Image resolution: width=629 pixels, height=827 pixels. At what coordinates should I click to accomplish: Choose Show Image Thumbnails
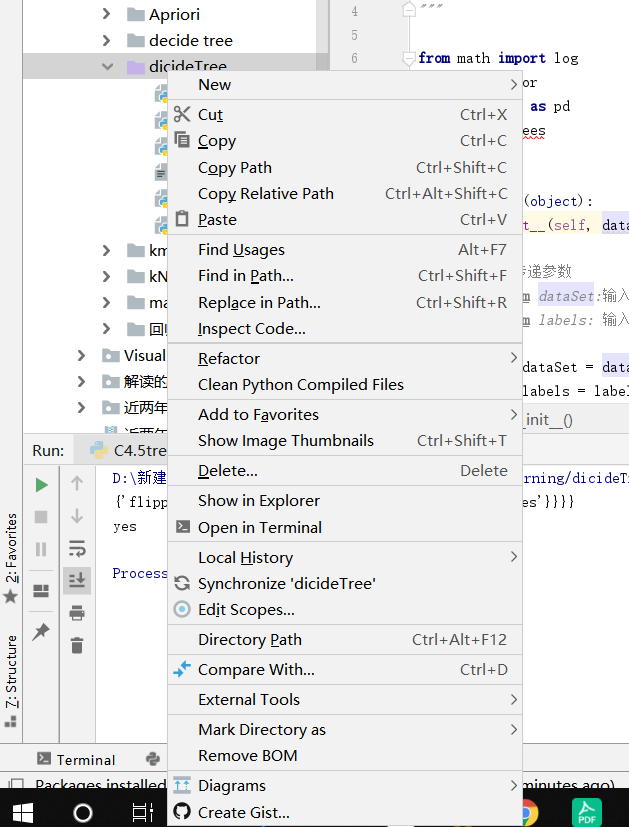point(345,440)
